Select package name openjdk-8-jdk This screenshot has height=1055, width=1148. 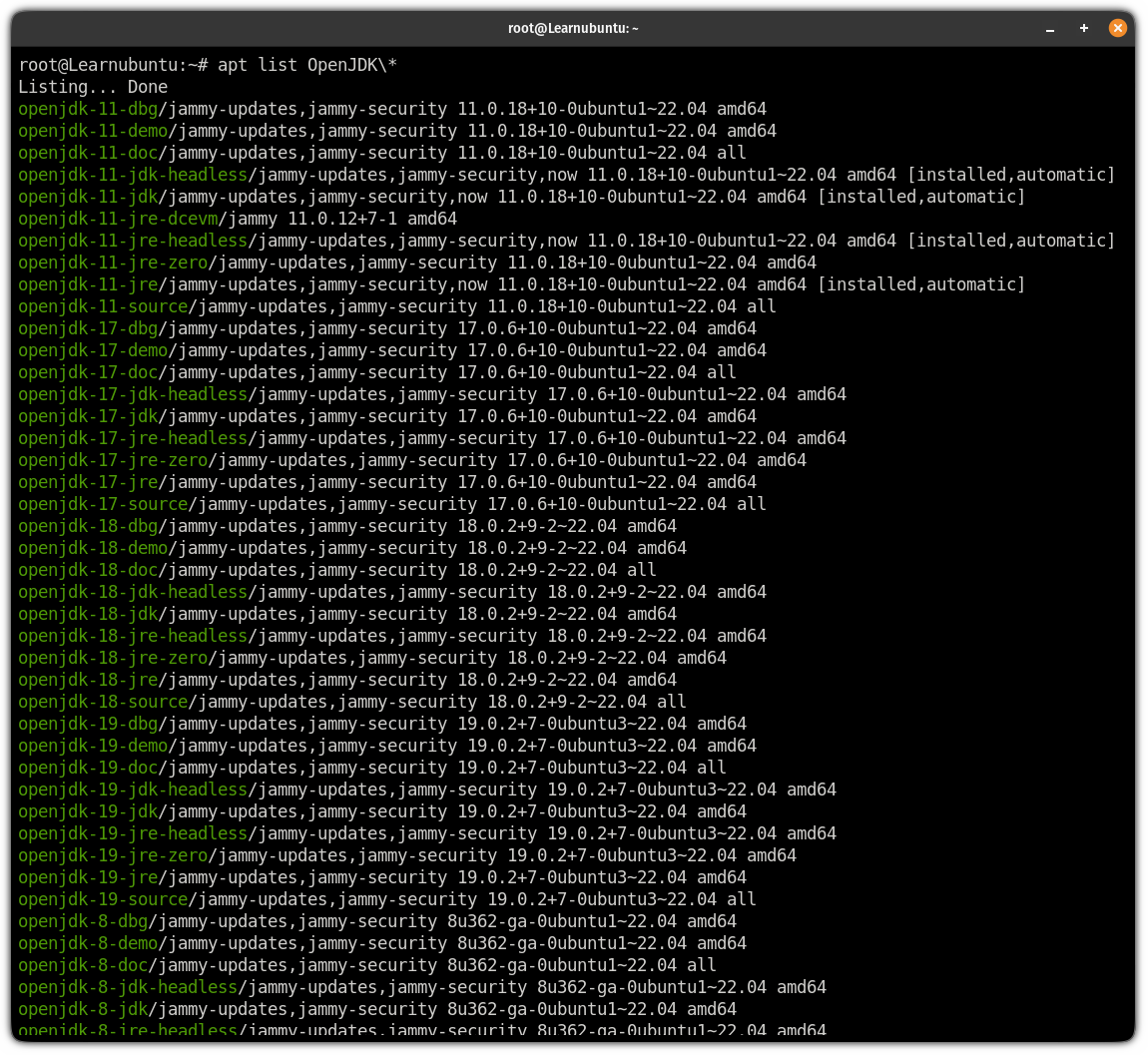pos(83,1010)
